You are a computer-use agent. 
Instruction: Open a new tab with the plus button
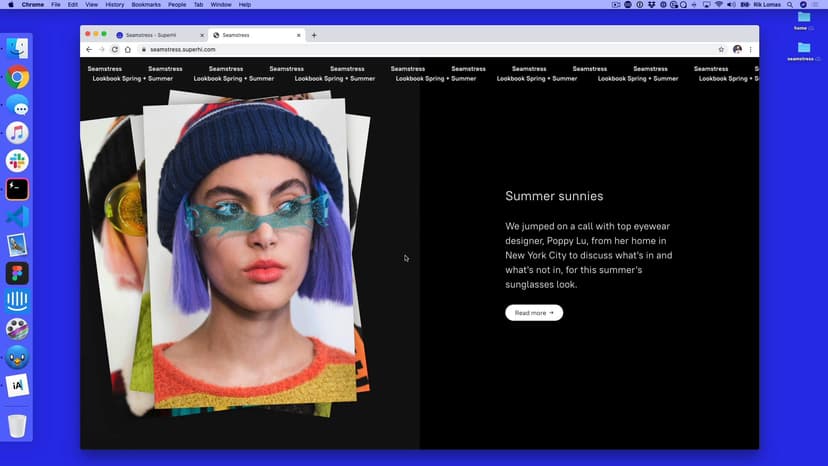pos(314,35)
